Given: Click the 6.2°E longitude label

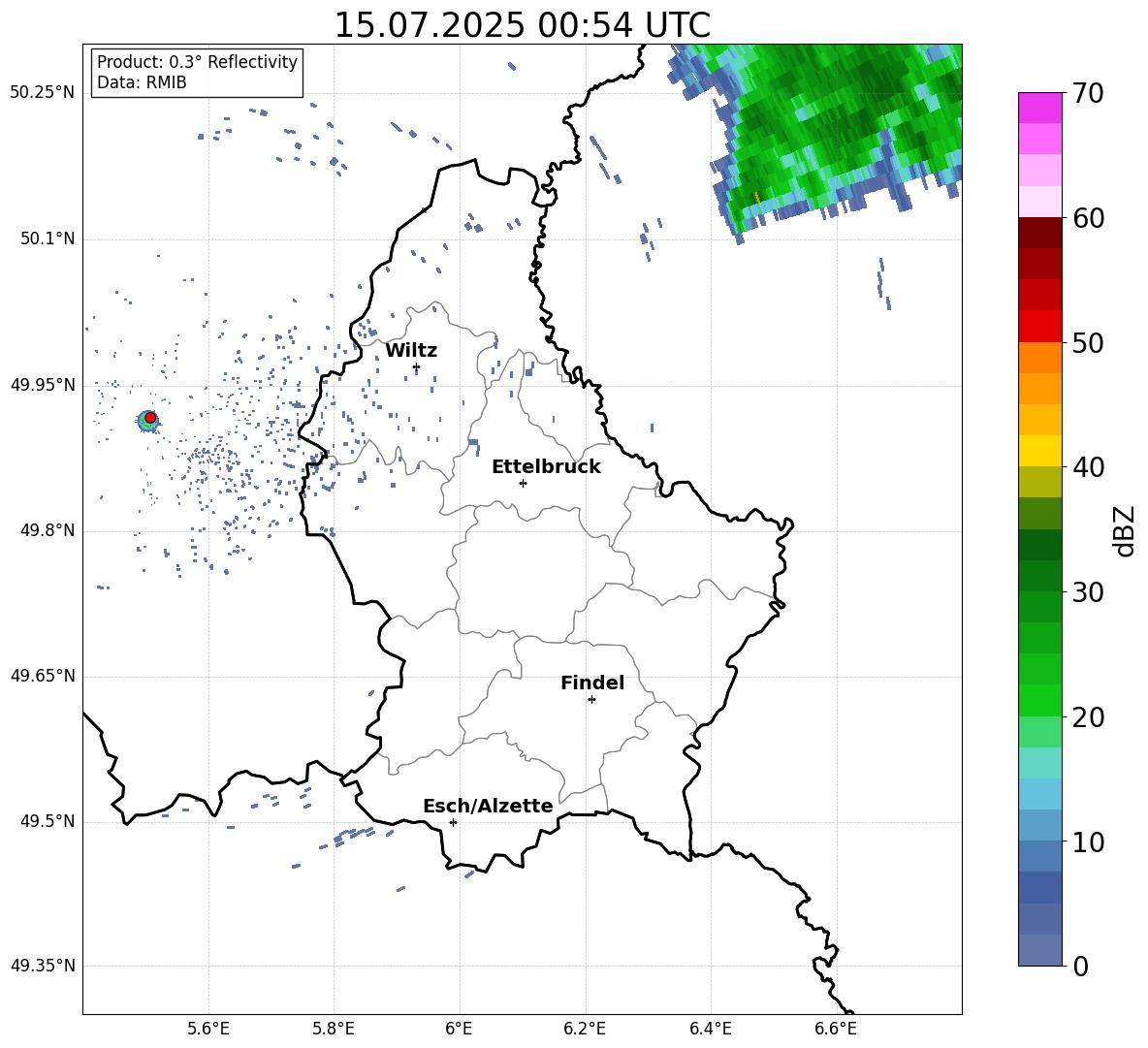Looking at the screenshot, I should click(x=585, y=1029).
